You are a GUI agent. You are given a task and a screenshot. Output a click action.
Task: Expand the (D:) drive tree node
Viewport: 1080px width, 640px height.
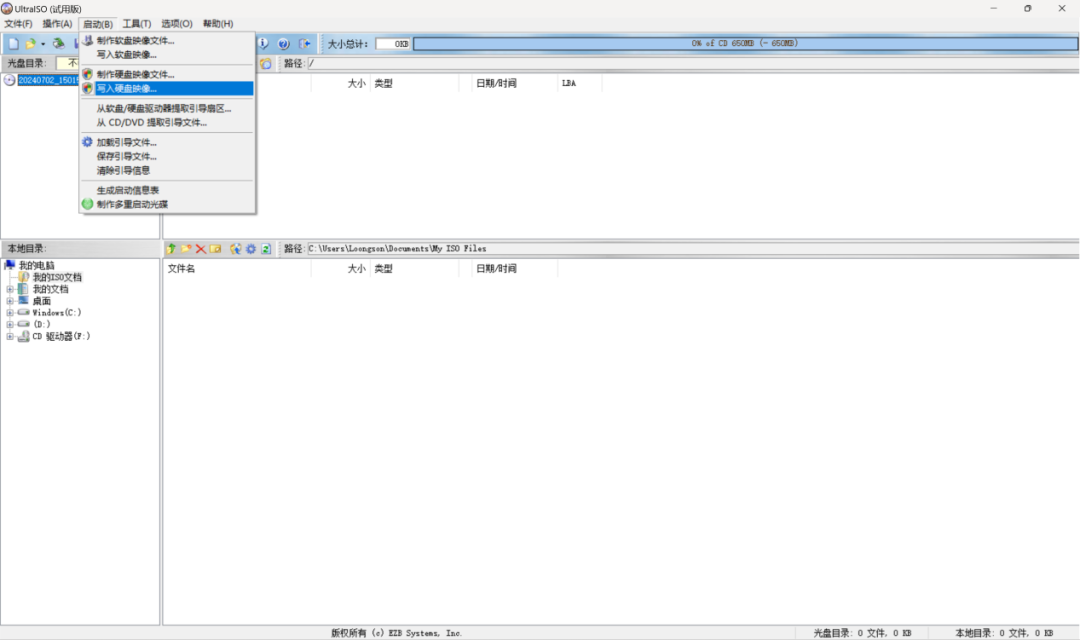click(x=10, y=324)
